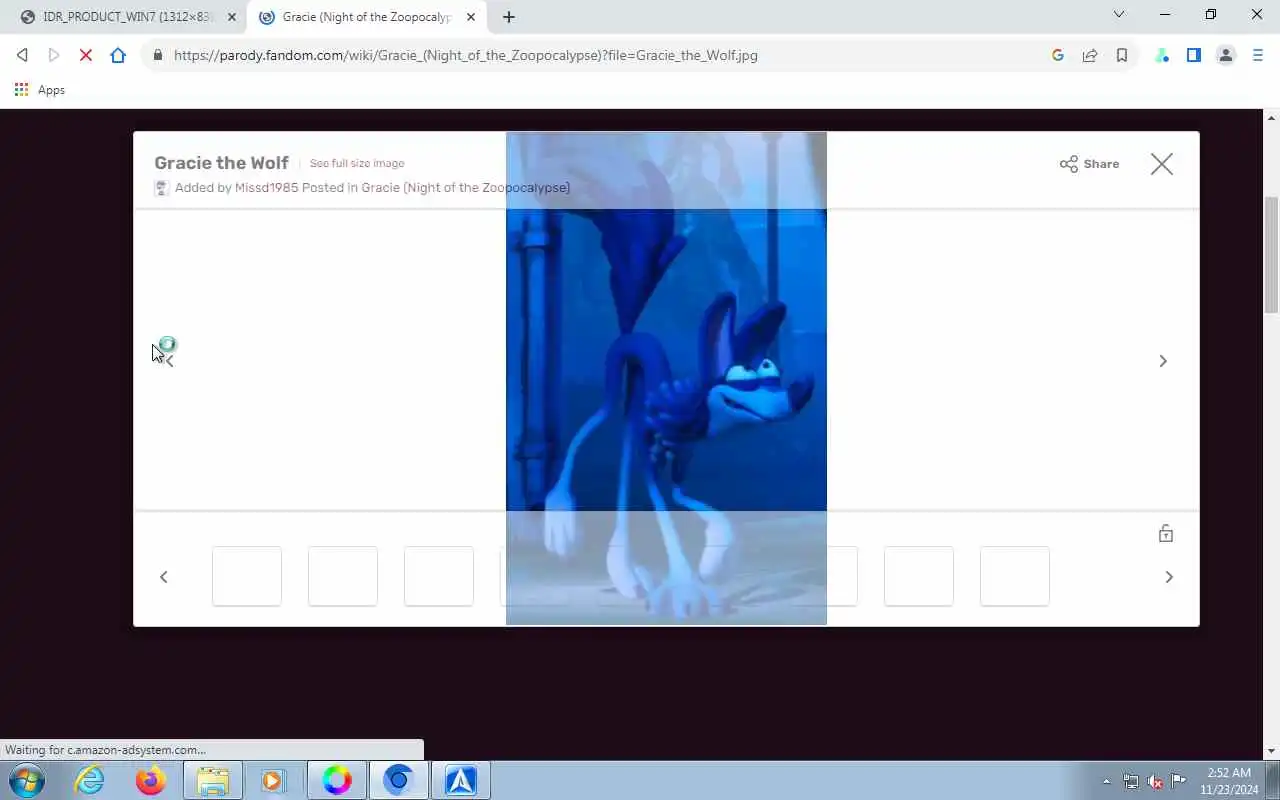The width and height of the screenshot is (1280, 800).
Task: Click the pin icon above carousel
Action: pyautogui.click(x=1165, y=533)
